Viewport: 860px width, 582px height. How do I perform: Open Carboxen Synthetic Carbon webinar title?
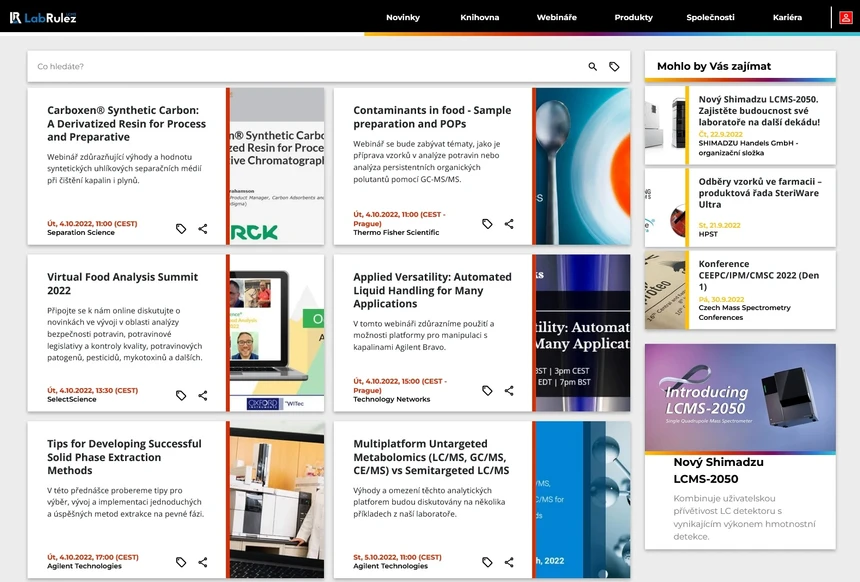126,123
